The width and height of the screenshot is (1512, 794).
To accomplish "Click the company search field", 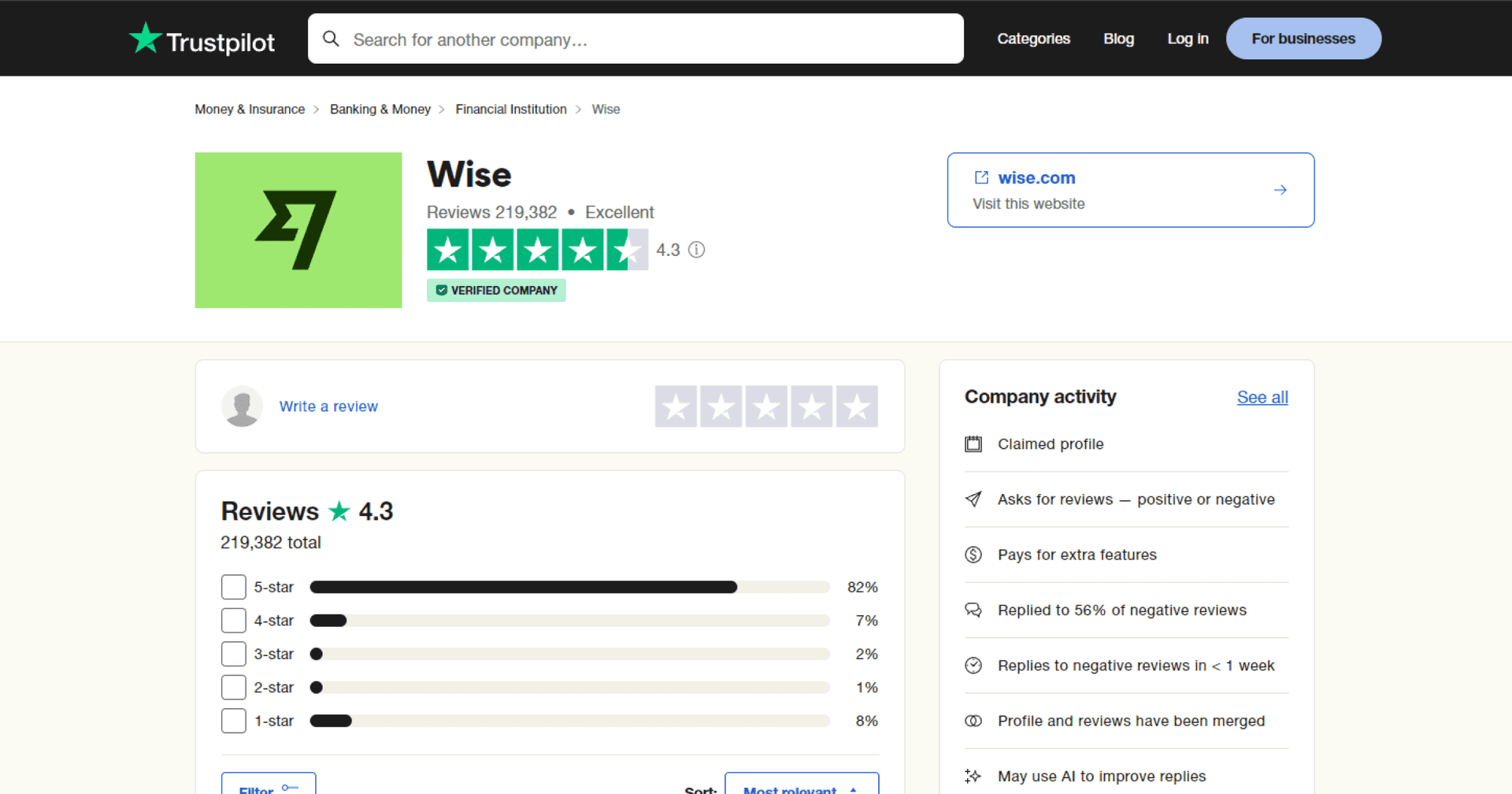I will click(x=630, y=39).
